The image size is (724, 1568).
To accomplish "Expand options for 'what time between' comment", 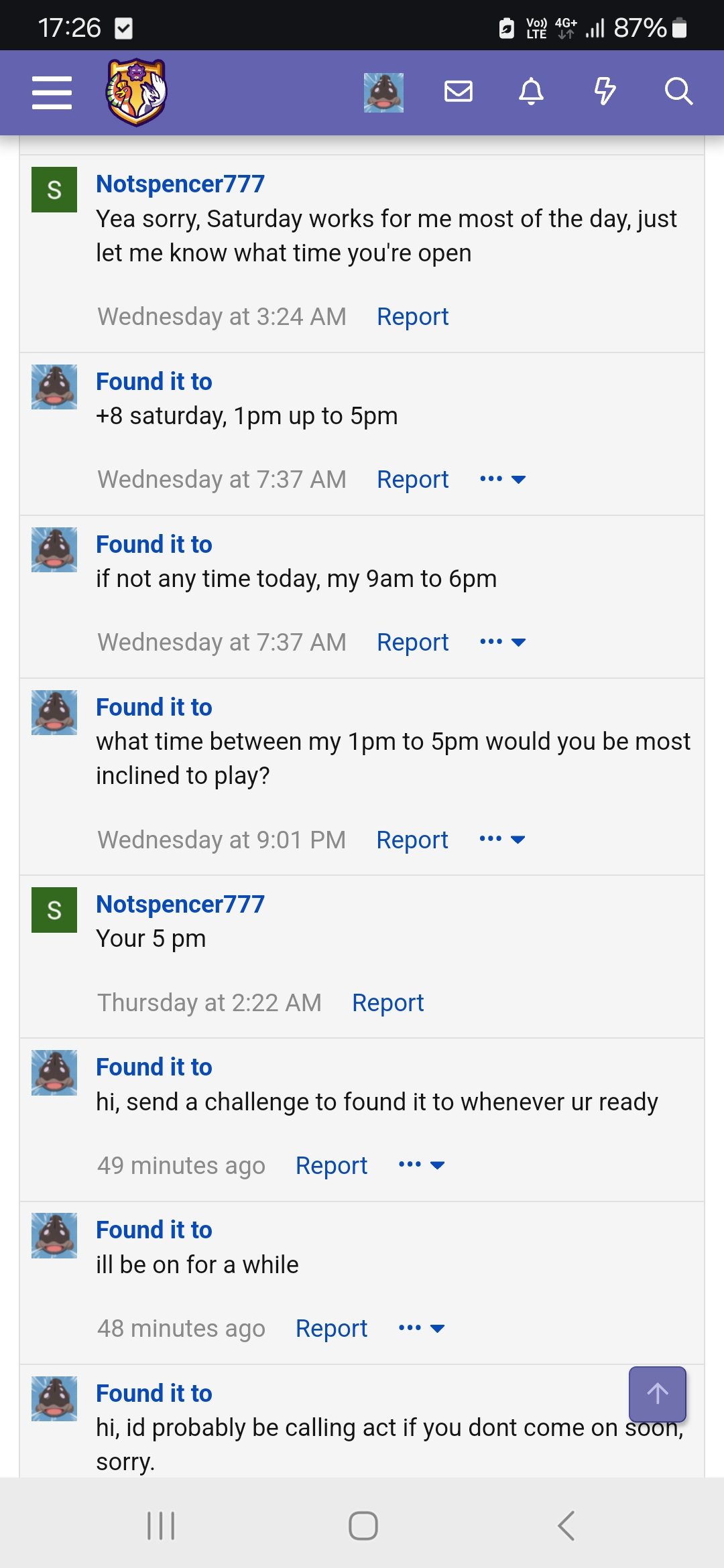I will click(502, 839).
